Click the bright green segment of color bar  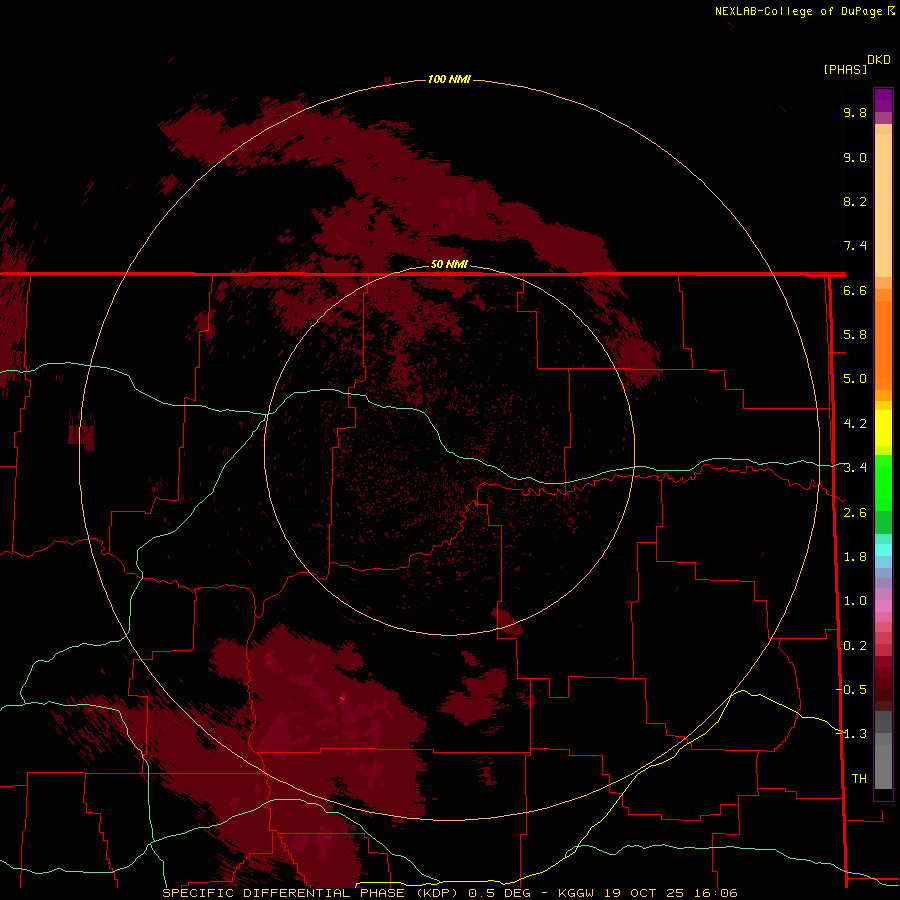(883, 482)
